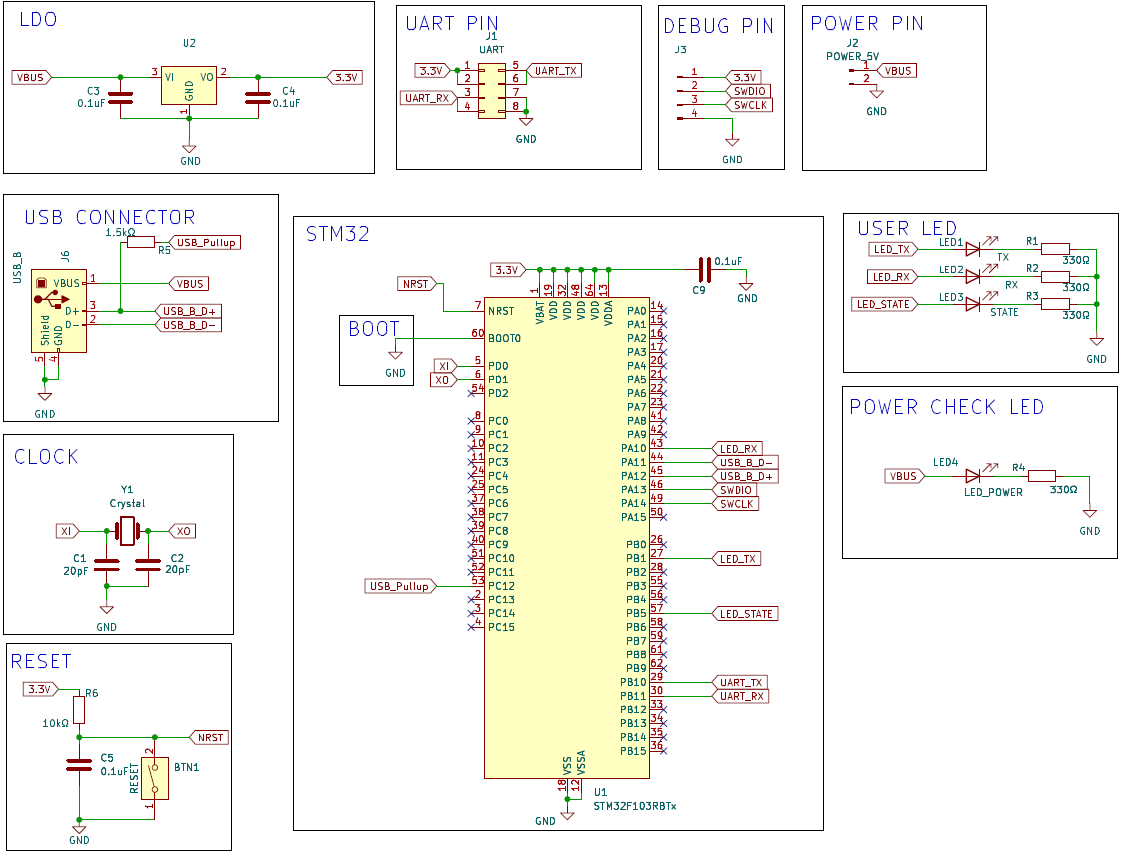Select resistor R2 next to LED2
The height and width of the screenshot is (855, 1135).
click(1055, 277)
